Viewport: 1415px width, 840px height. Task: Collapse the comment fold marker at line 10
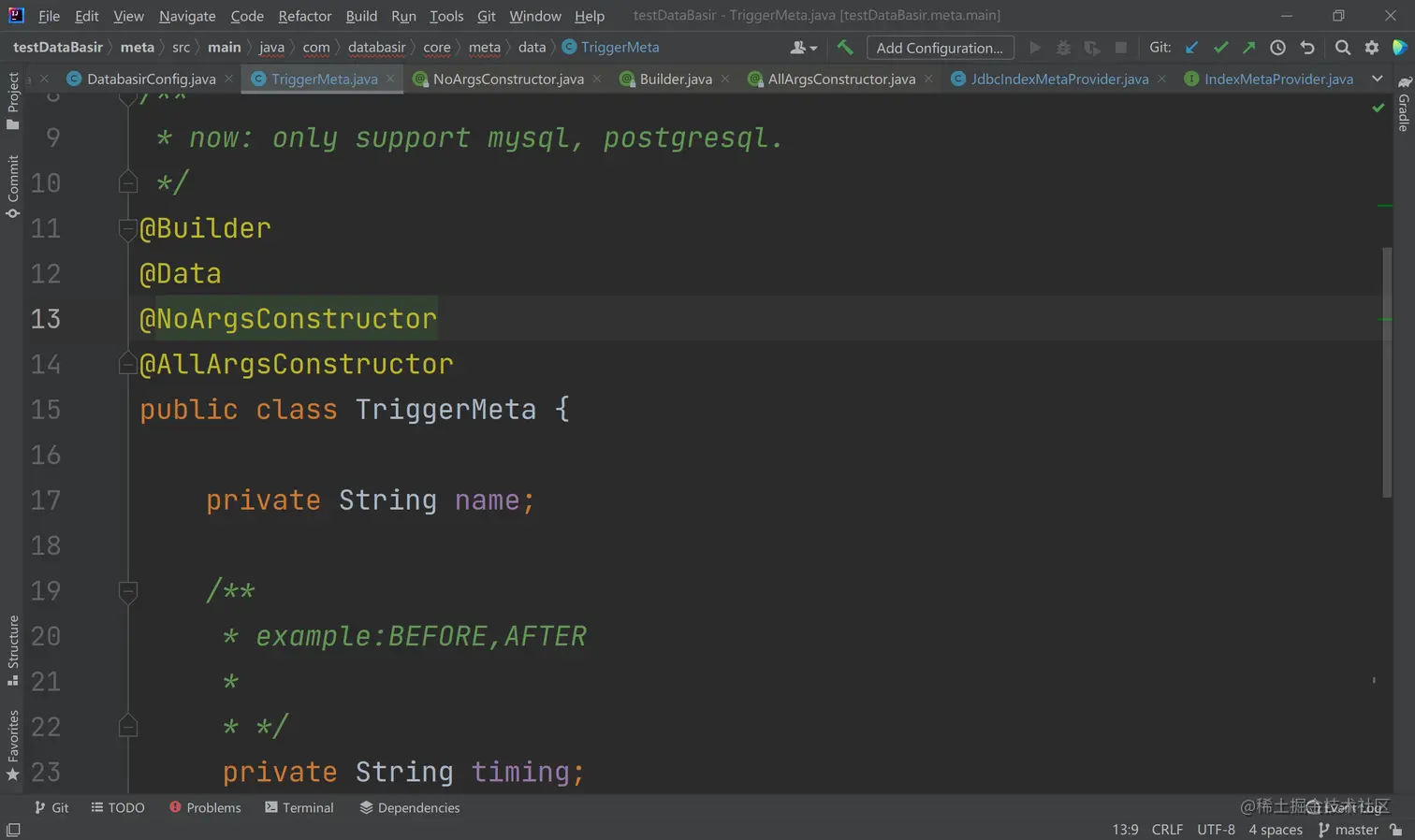pyautogui.click(x=128, y=182)
